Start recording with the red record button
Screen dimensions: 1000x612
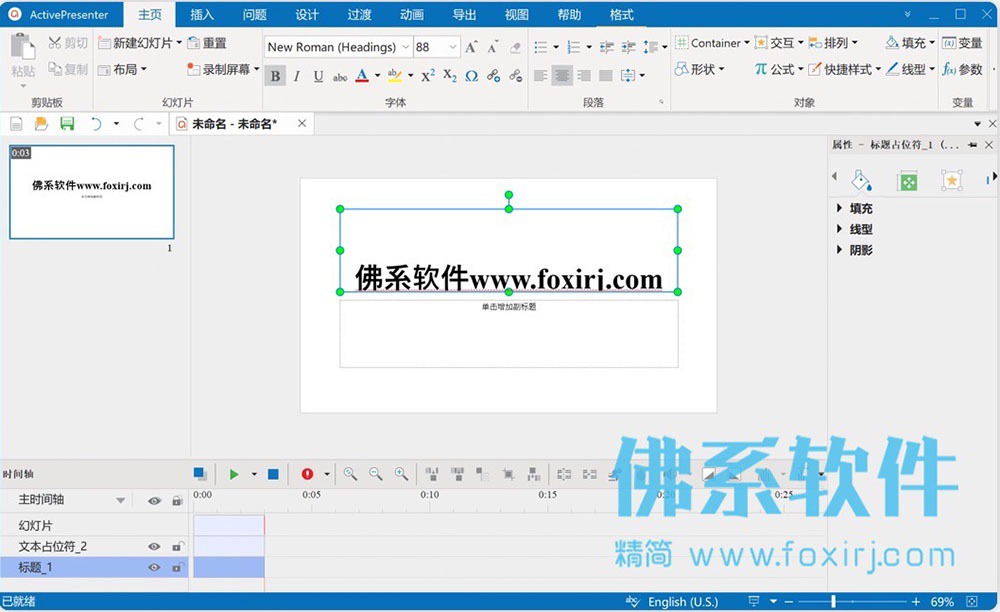(307, 474)
